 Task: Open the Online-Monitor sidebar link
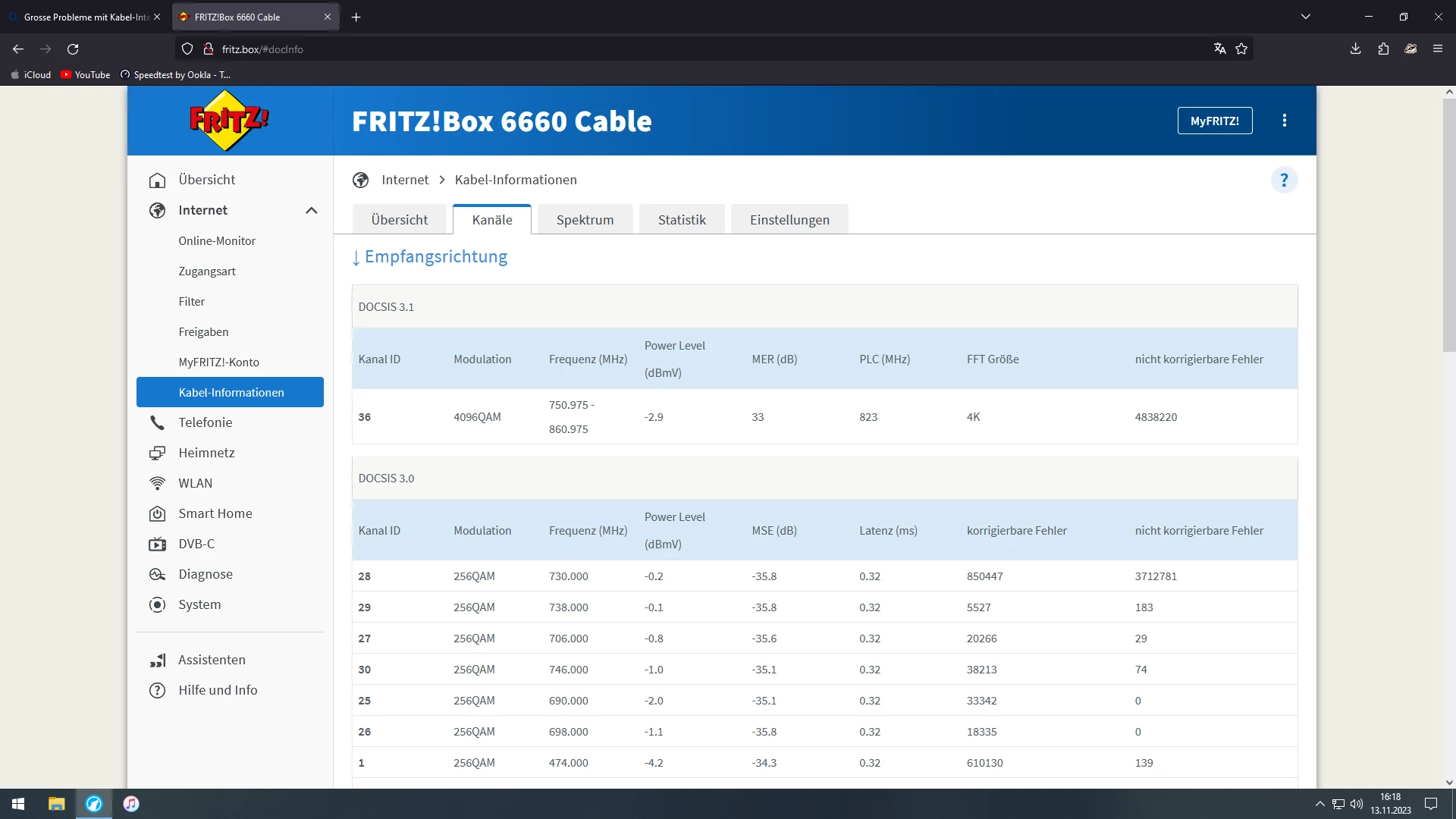click(x=217, y=240)
